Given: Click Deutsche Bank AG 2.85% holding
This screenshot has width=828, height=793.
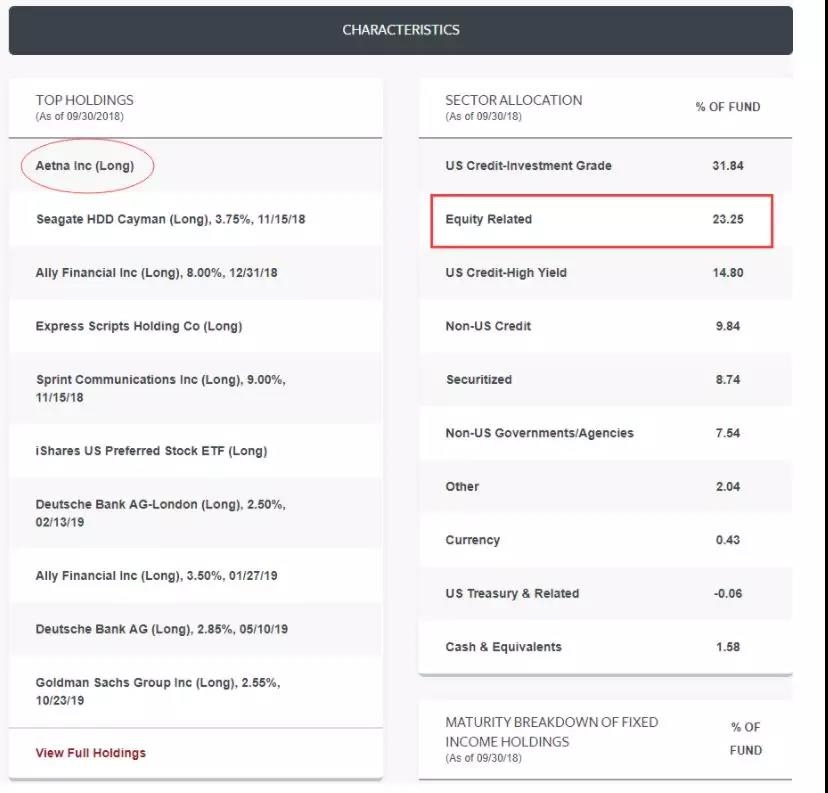Looking at the screenshot, I should pos(162,629).
